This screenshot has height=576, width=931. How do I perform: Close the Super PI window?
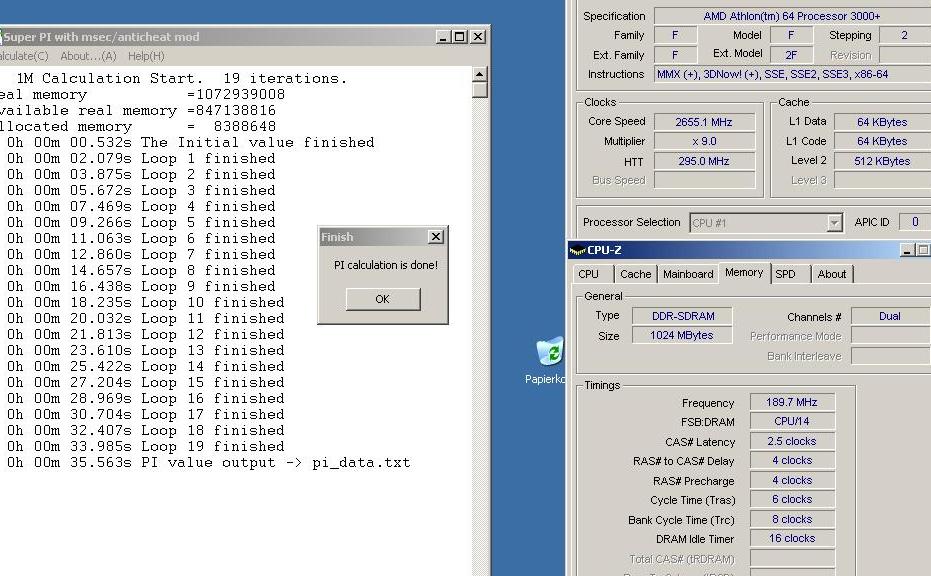478,37
